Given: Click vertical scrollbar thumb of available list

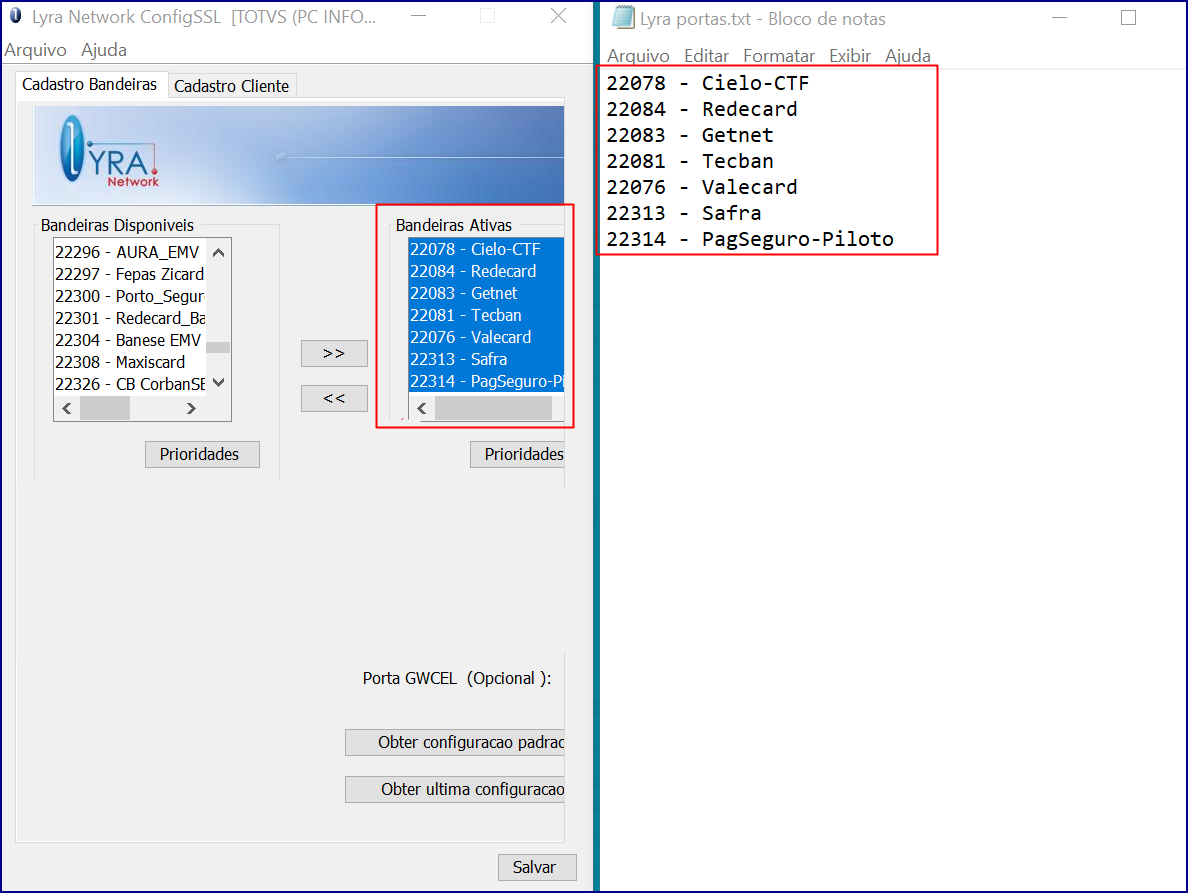Looking at the screenshot, I should (x=218, y=348).
